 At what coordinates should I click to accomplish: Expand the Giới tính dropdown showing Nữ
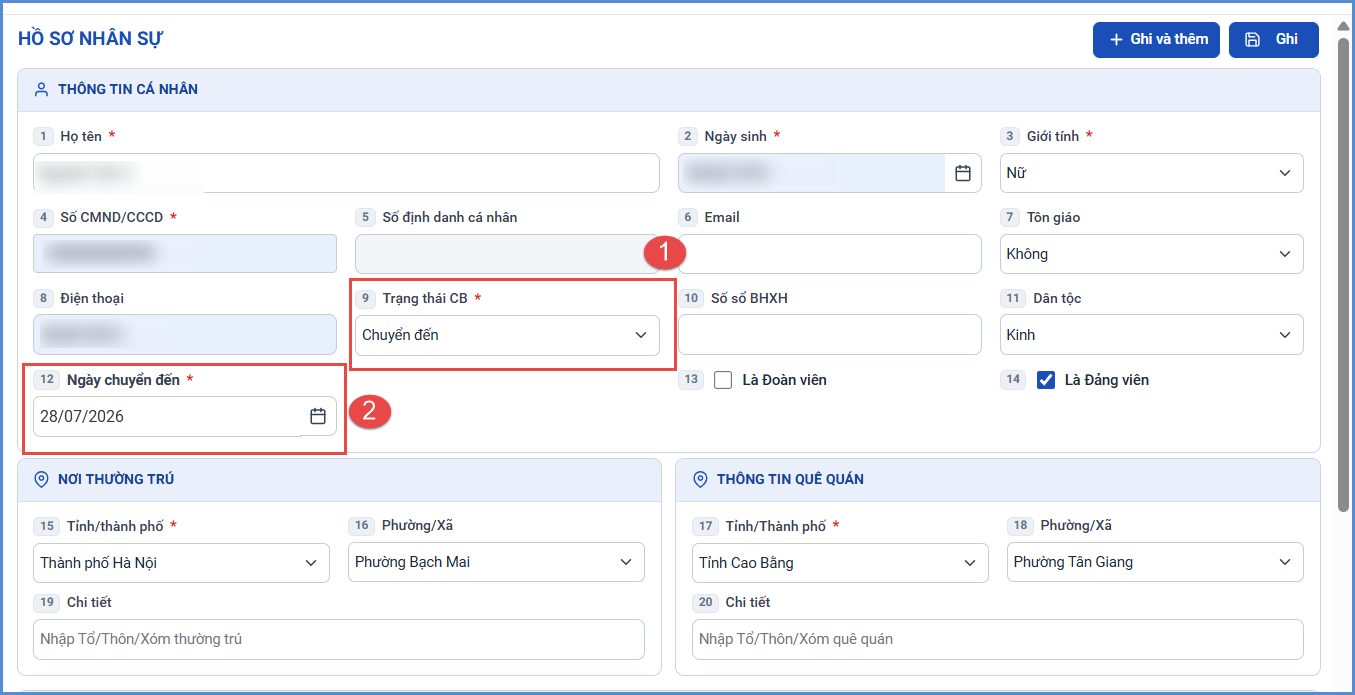pyautogui.click(x=1152, y=173)
